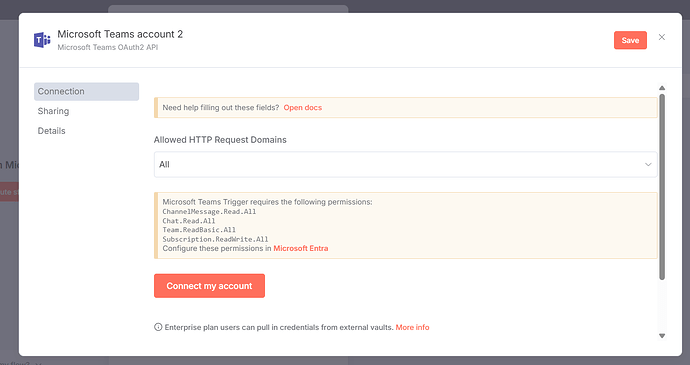
Task: Click the credential name Microsoft Teams account 2
Action: coord(120,34)
